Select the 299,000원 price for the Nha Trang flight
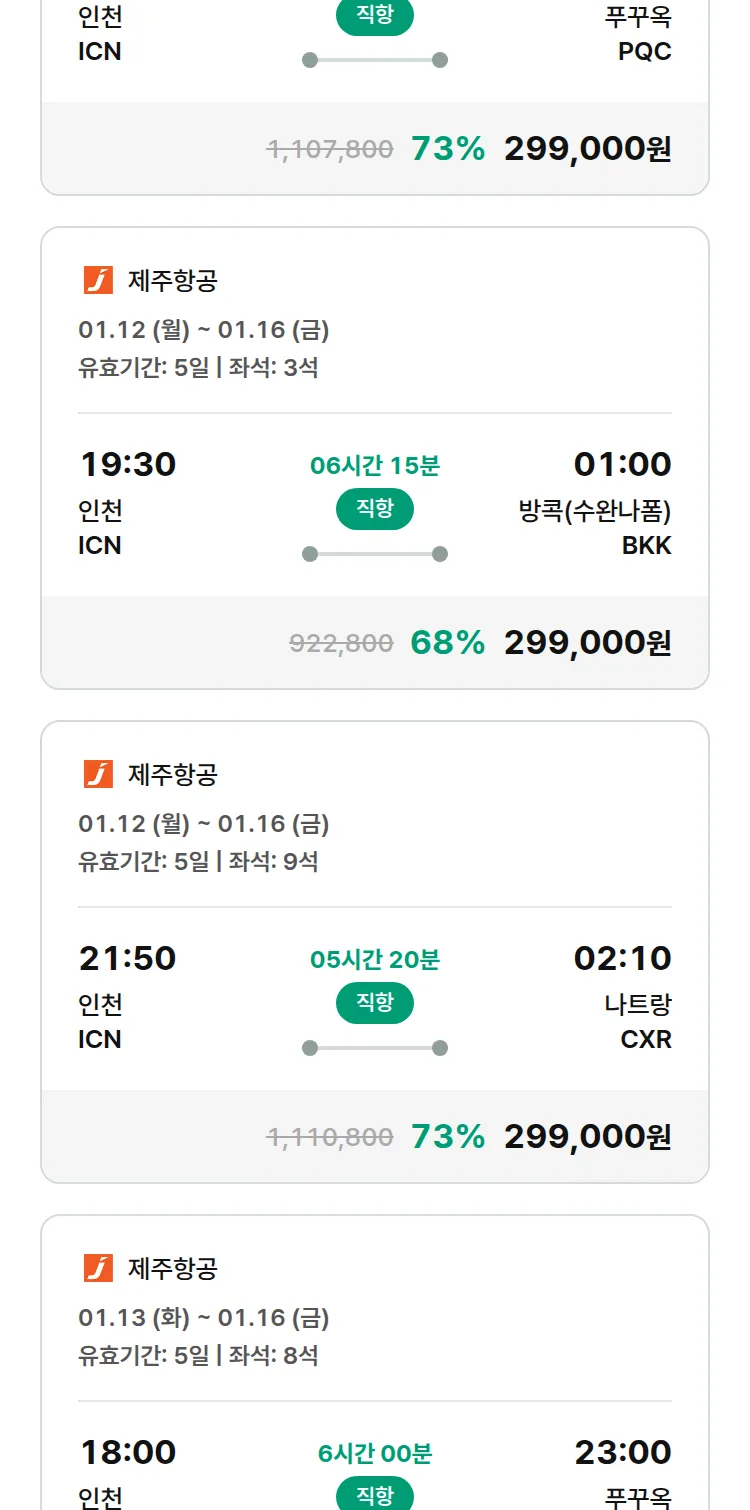The width and height of the screenshot is (750, 1510). tap(587, 1136)
